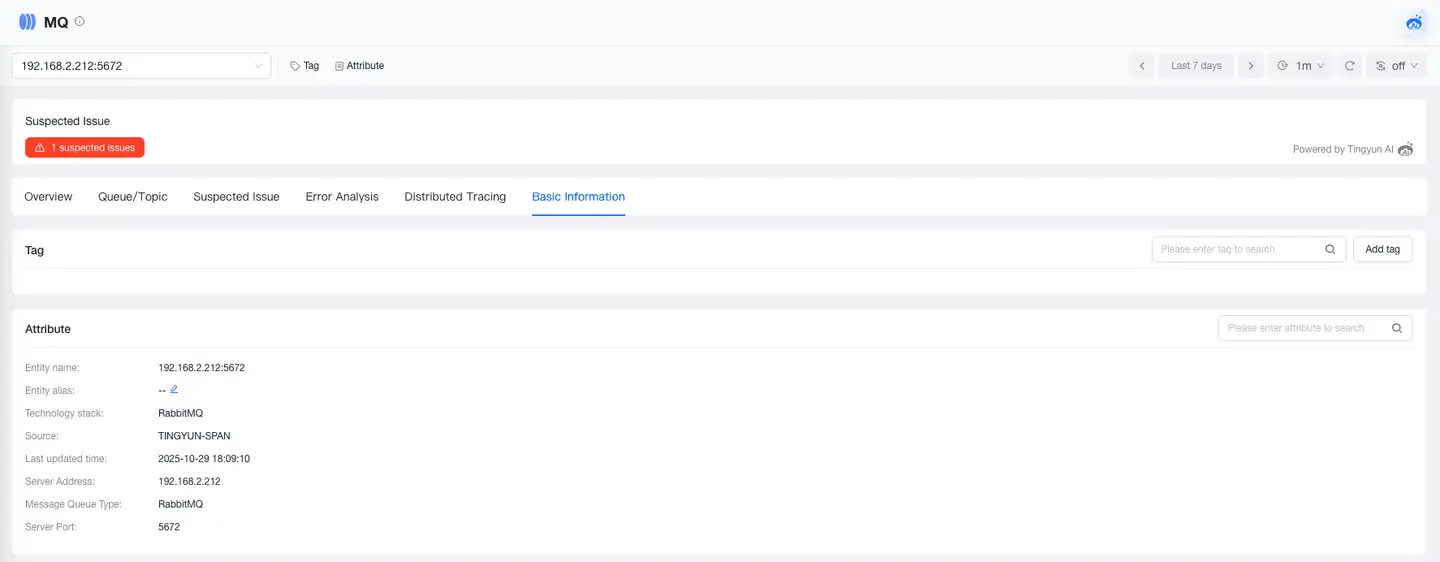Click the Last 7 days time range
Viewport: 1440px width, 562px height.
[1196, 66]
